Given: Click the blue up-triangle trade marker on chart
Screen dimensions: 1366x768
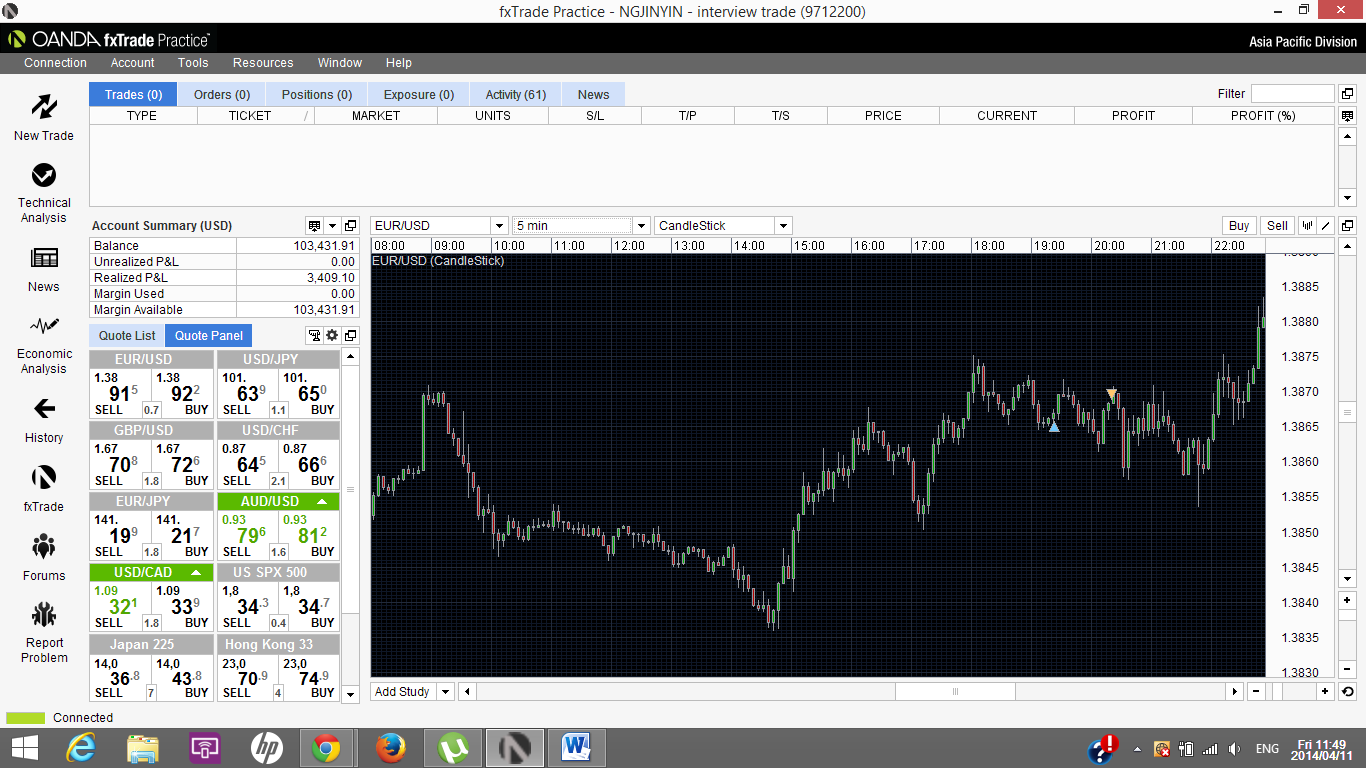Looking at the screenshot, I should [1054, 427].
